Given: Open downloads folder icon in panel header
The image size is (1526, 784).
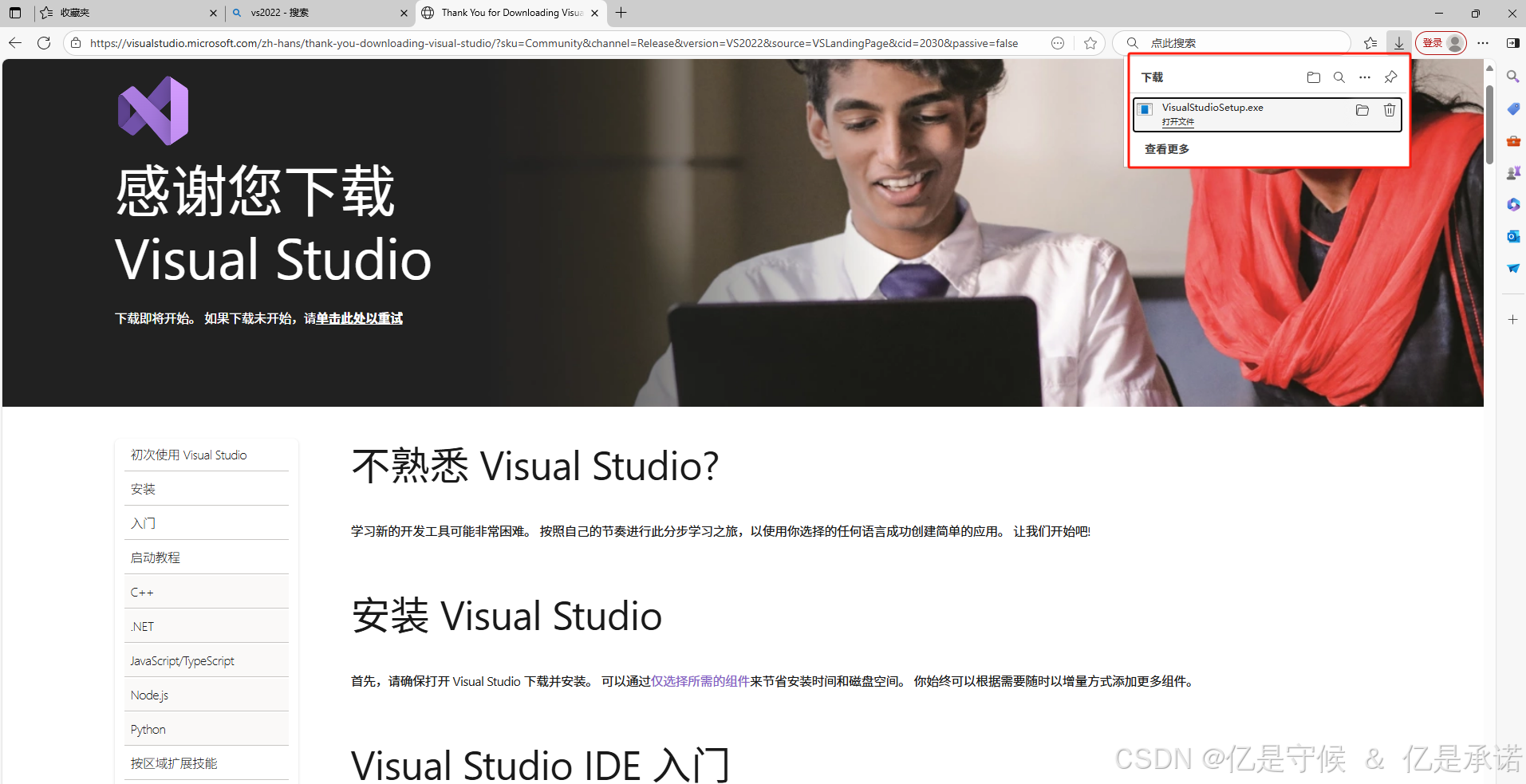Looking at the screenshot, I should pyautogui.click(x=1314, y=77).
